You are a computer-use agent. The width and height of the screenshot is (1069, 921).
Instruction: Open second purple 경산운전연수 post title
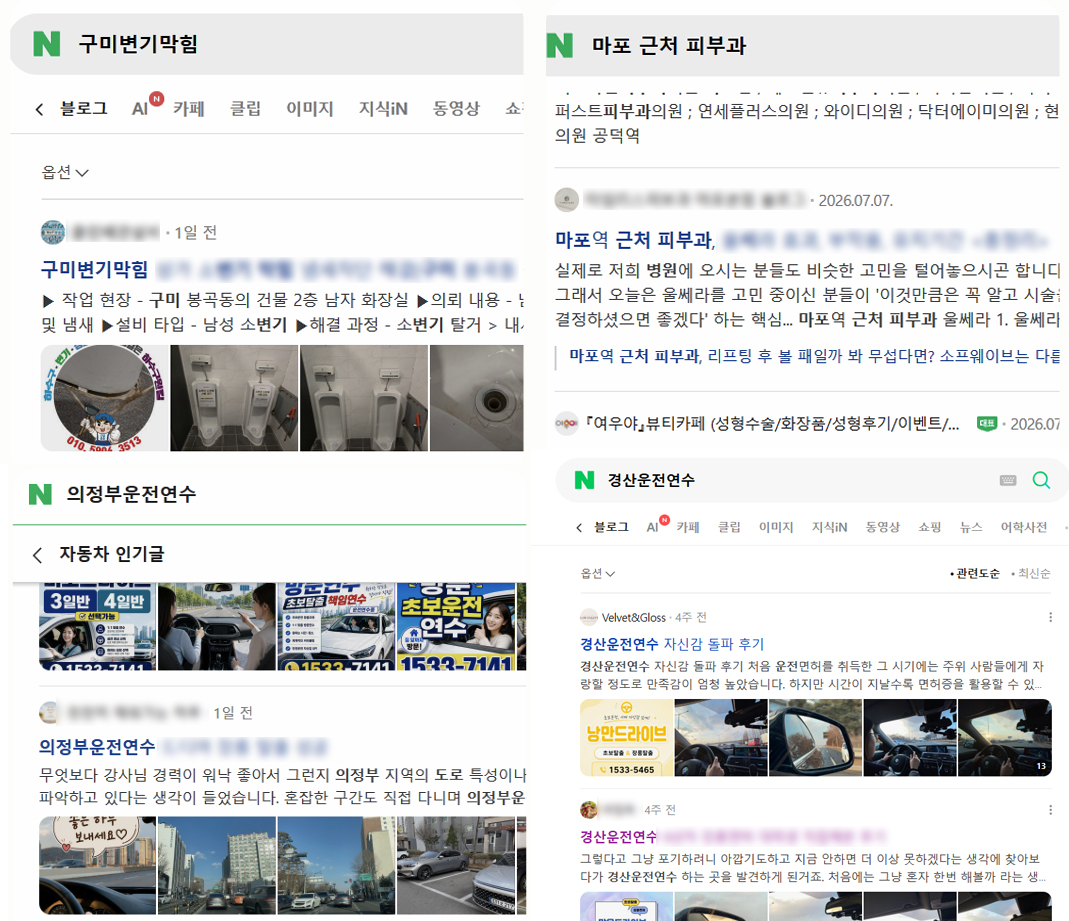coord(618,836)
